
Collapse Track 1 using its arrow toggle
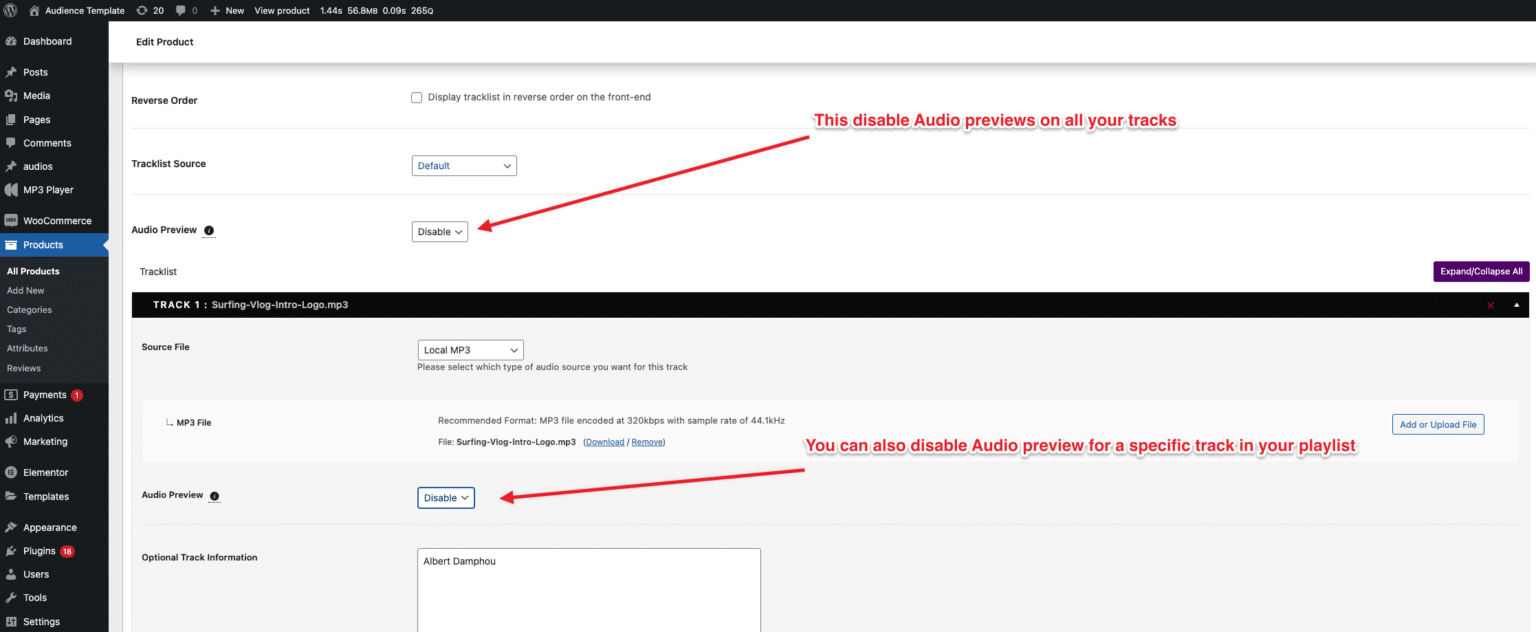[1515, 304]
